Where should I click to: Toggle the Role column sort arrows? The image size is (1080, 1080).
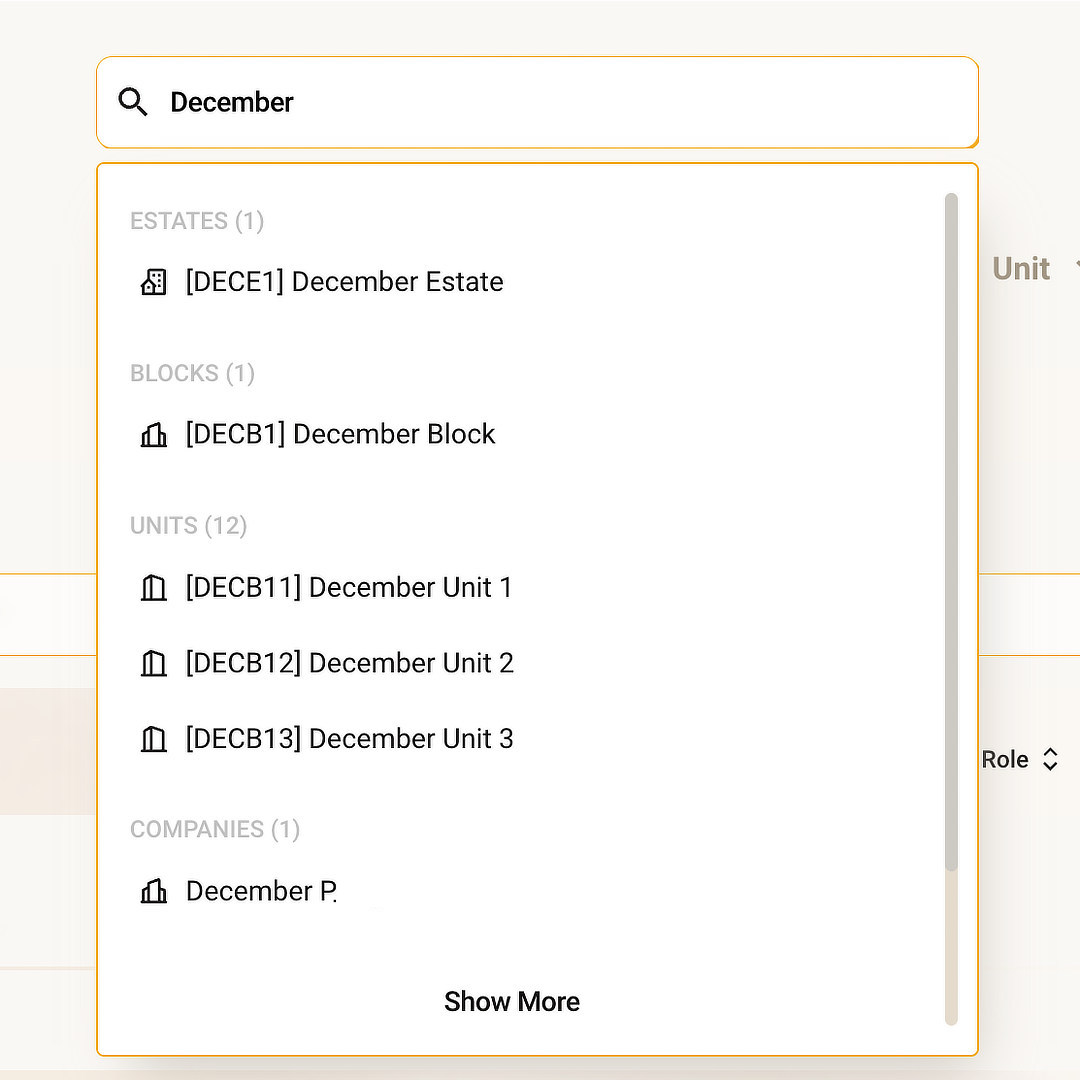1050,759
